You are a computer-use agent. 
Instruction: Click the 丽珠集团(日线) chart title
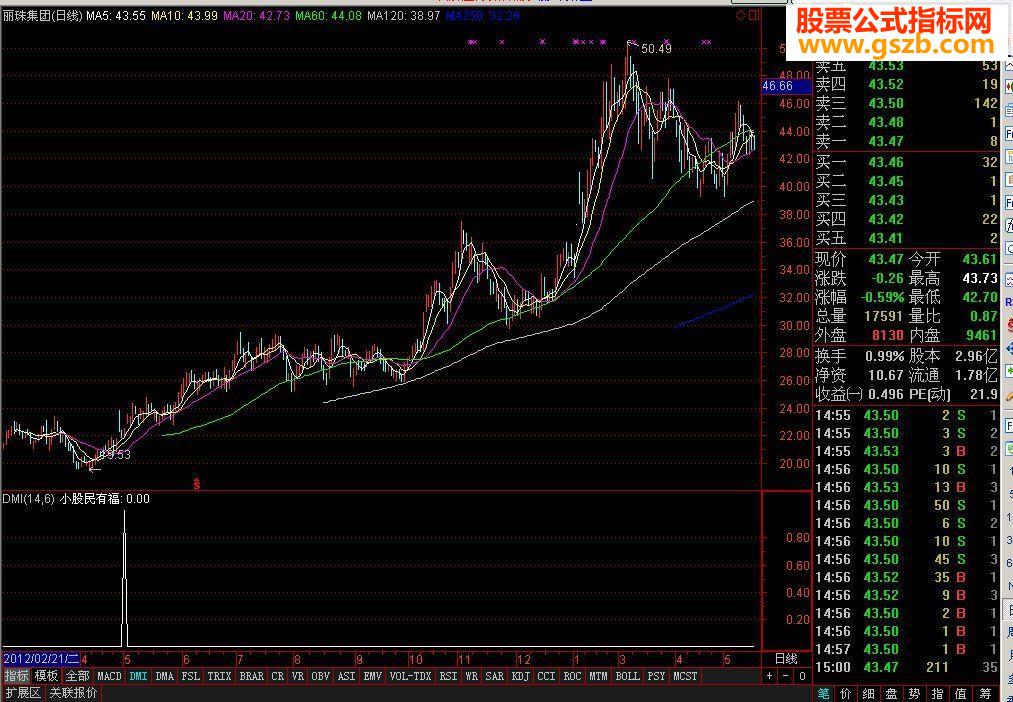tap(43, 15)
